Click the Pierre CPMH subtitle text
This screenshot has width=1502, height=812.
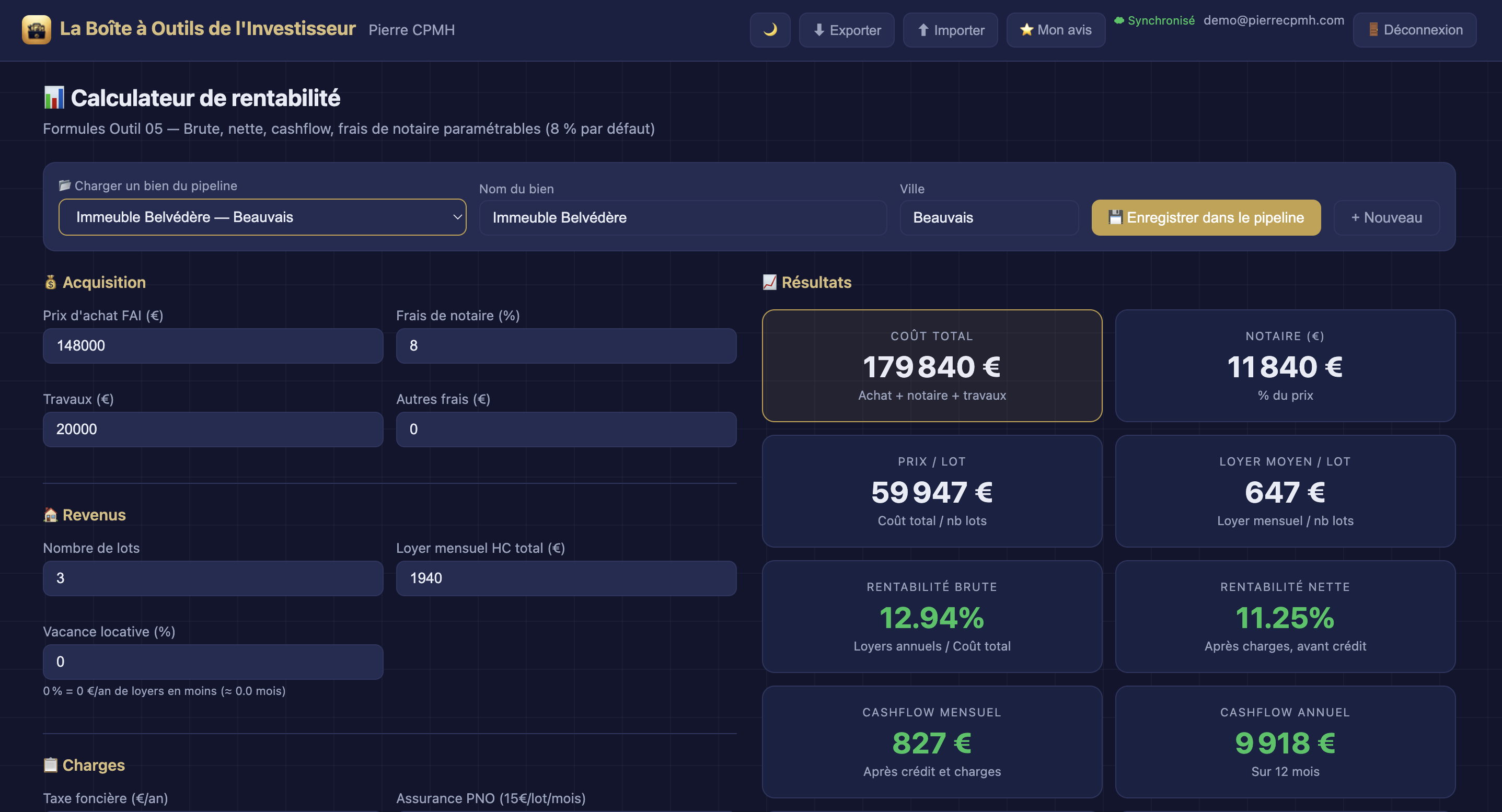pyautogui.click(x=412, y=30)
